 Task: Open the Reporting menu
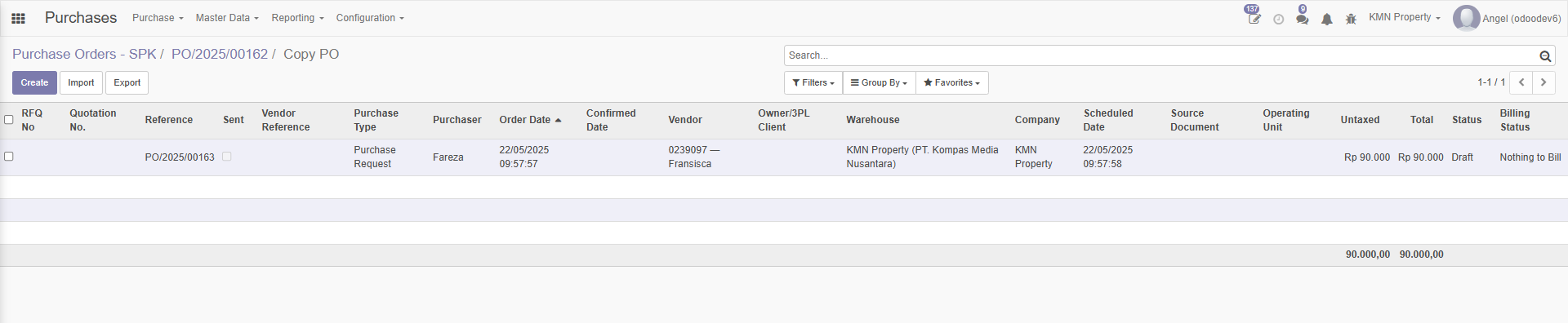click(297, 18)
